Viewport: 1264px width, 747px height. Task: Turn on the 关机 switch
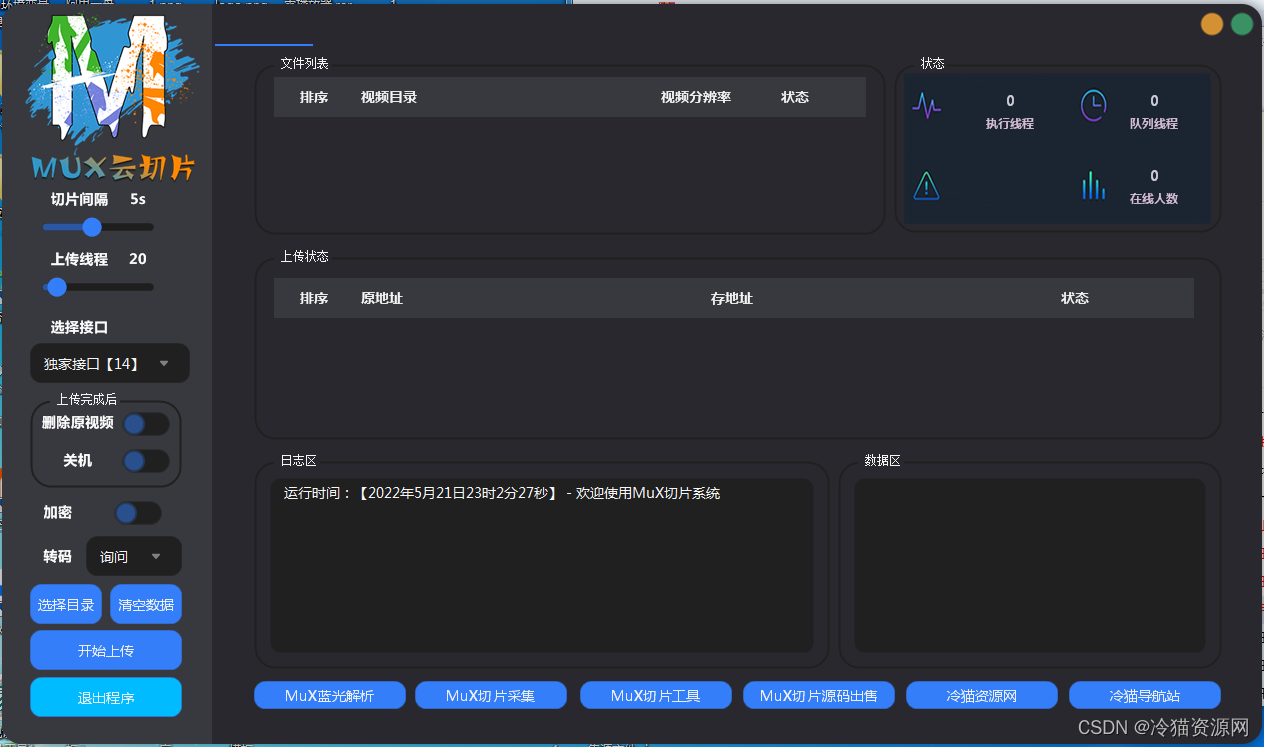pyautogui.click(x=145, y=461)
